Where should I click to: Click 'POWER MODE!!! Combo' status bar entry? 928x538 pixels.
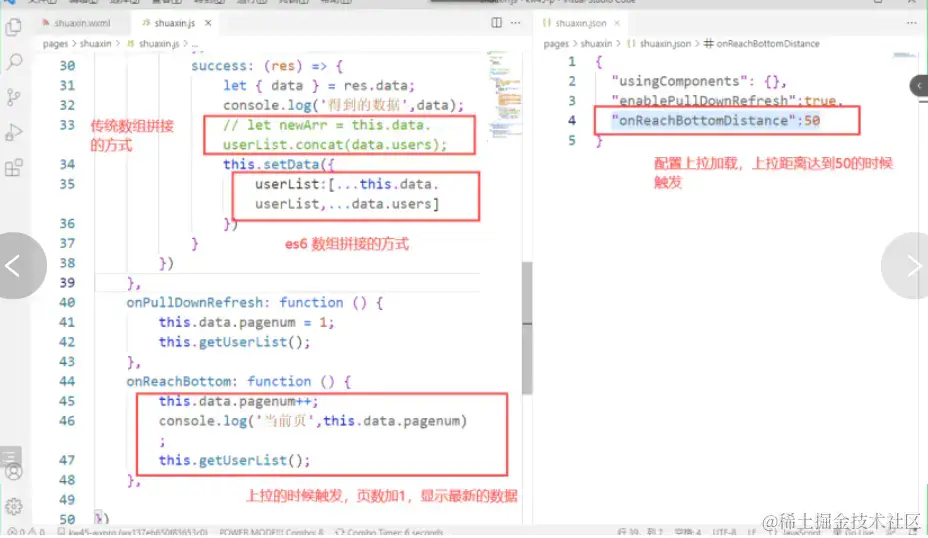pyautogui.click(x=272, y=531)
